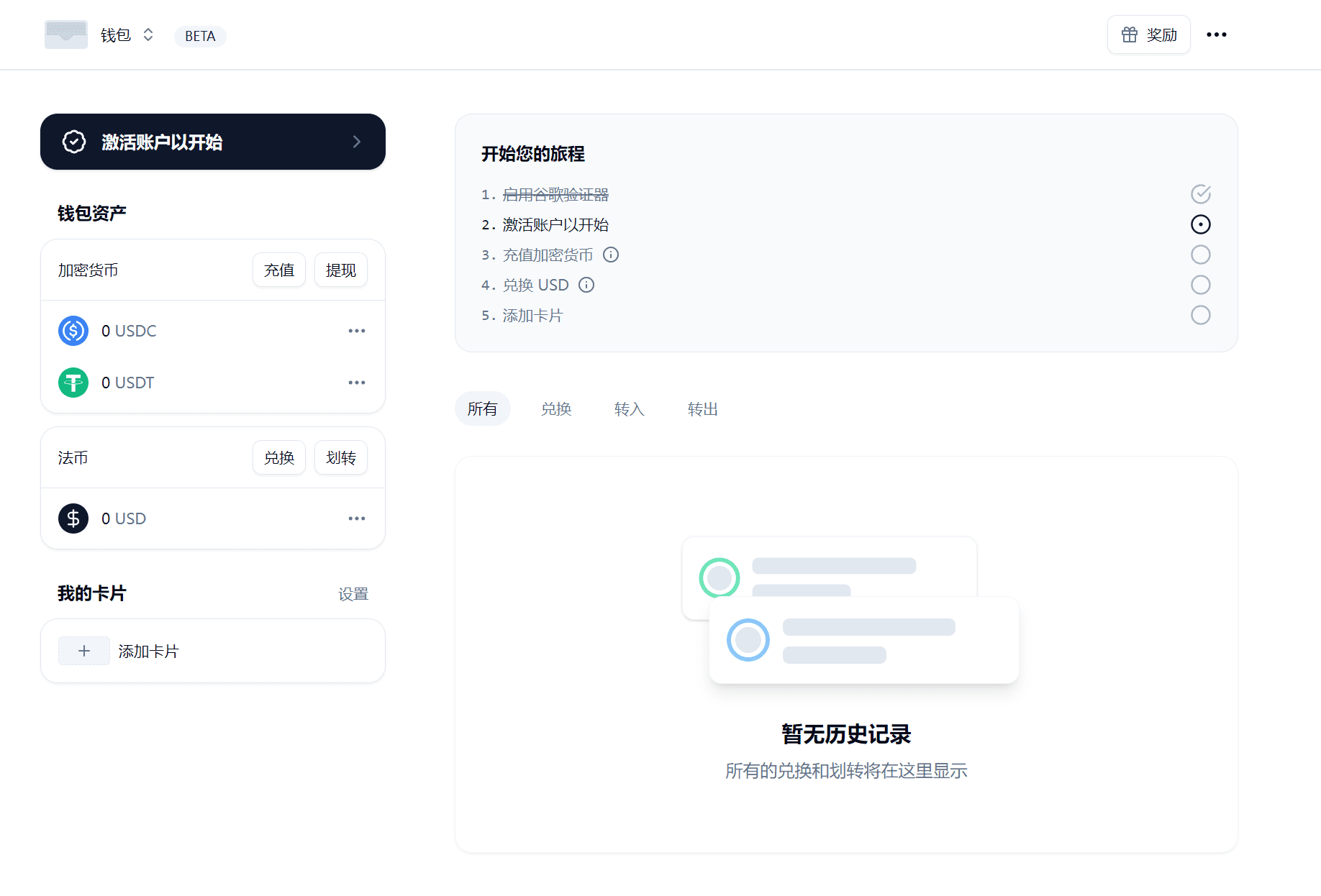Open the info icon beside 充值加密货币

pyautogui.click(x=611, y=255)
